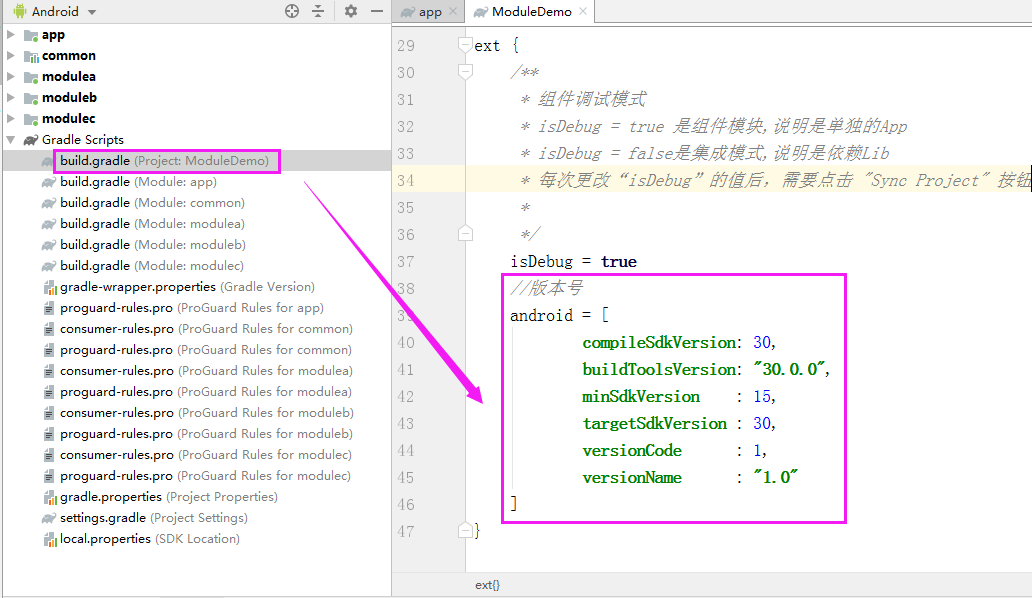Open proguard-rules.pro for common
The width and height of the screenshot is (1032, 598).
[x=206, y=350]
